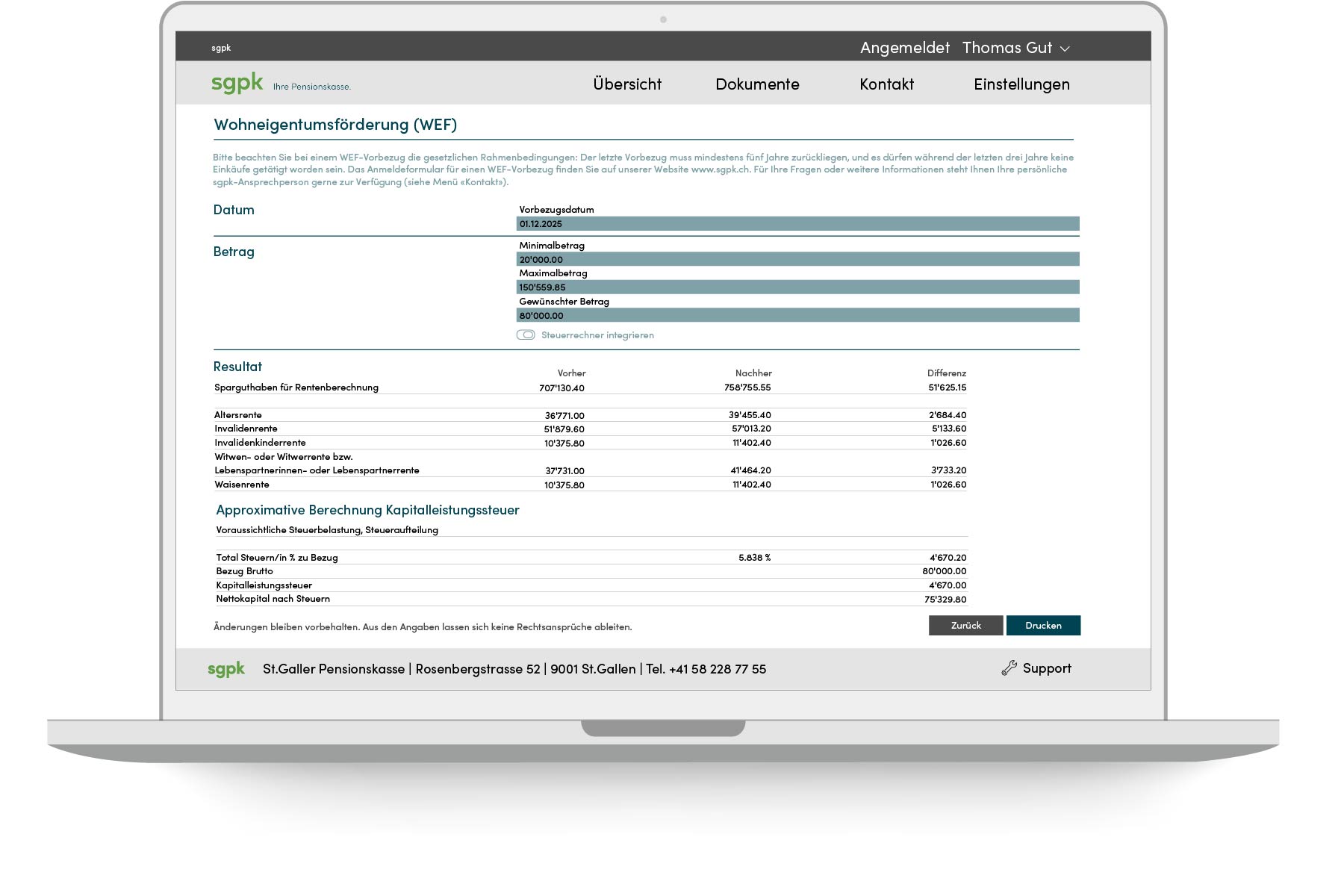This screenshot has width=1344, height=896.
Task: Click the Support wrench icon
Action: 1009,668
